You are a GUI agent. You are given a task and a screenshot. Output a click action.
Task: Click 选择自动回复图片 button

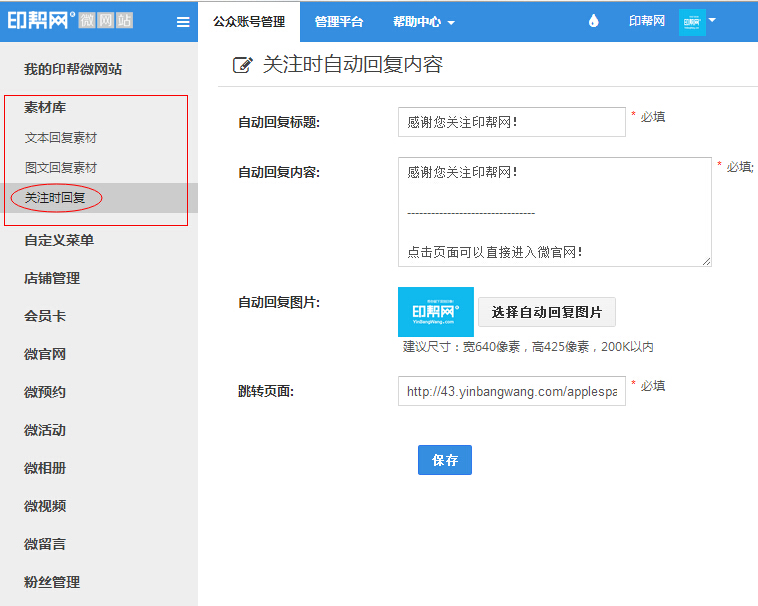[x=547, y=312]
